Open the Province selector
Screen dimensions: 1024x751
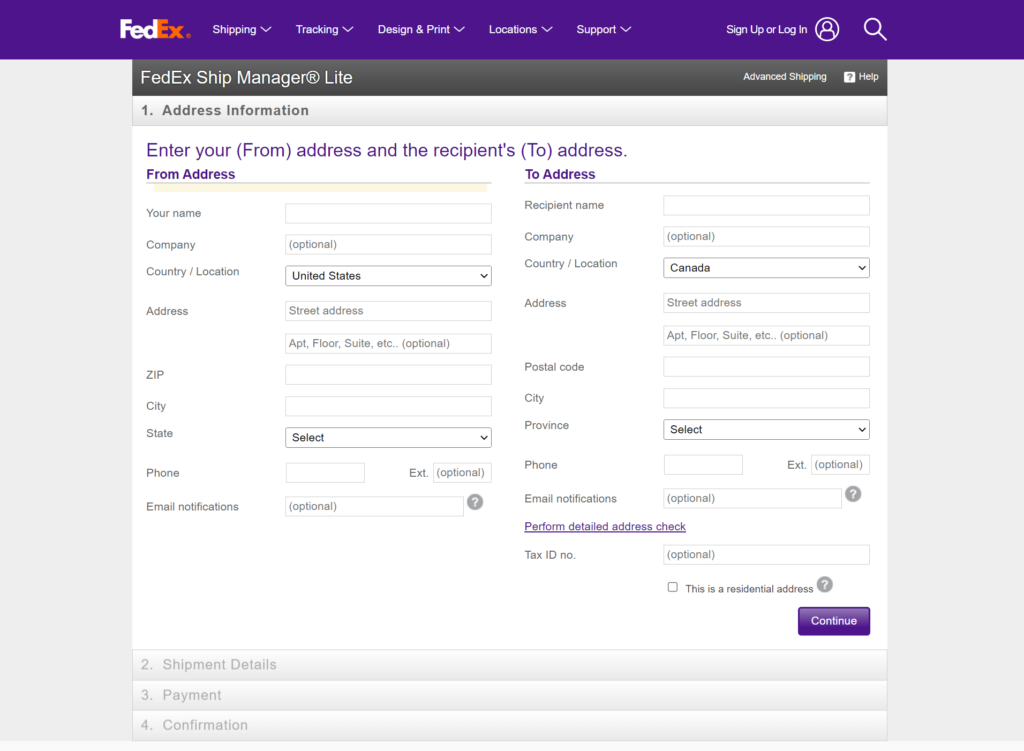pyautogui.click(x=766, y=429)
